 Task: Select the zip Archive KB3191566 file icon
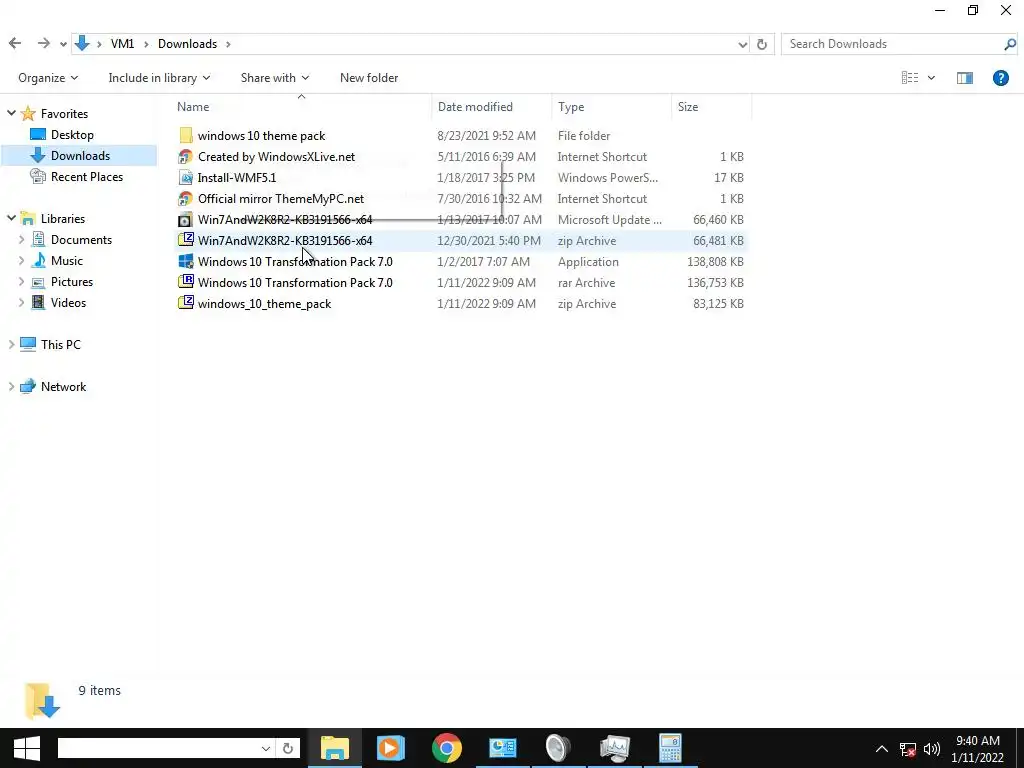[x=185, y=240]
